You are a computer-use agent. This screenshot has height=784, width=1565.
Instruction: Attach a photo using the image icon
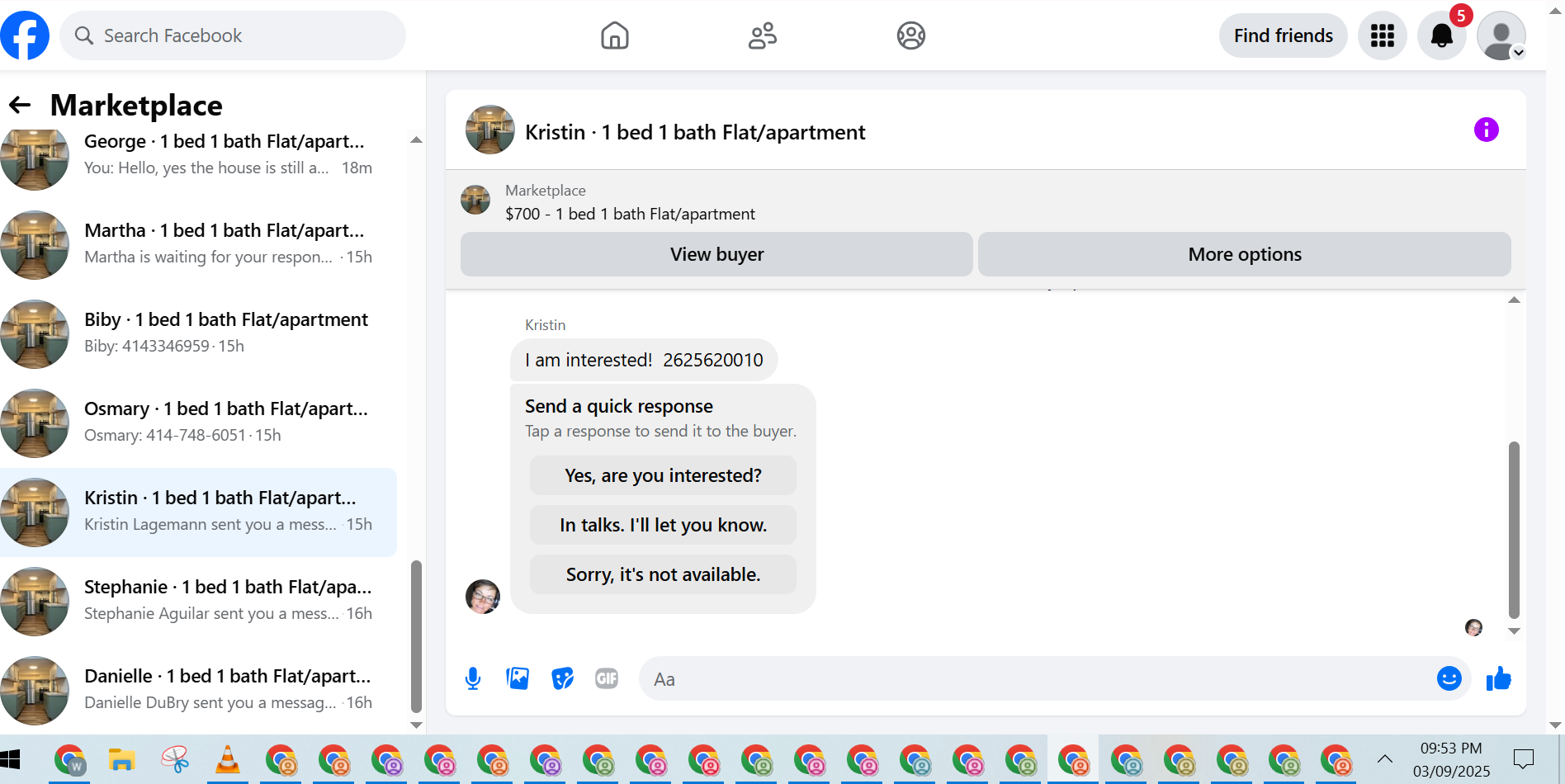click(x=518, y=678)
